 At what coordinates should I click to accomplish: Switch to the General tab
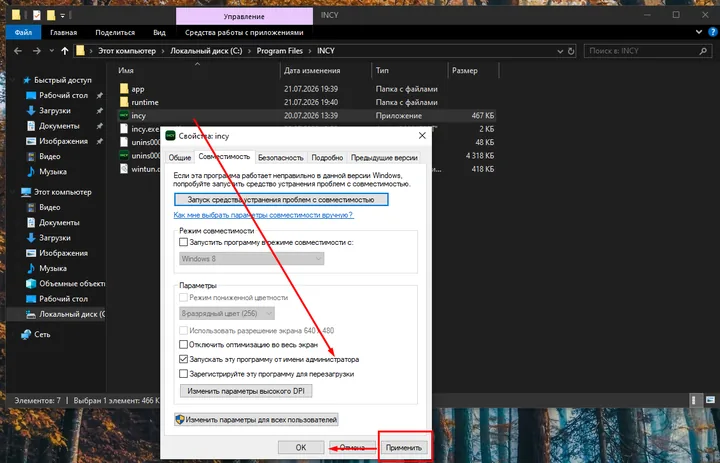pyautogui.click(x=180, y=158)
